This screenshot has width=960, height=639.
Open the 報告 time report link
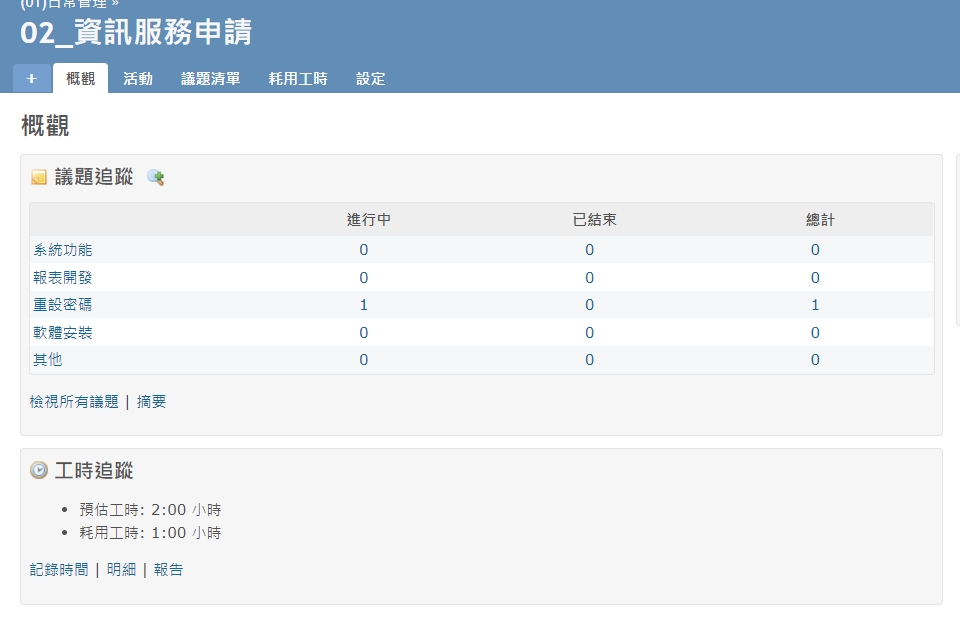click(169, 570)
